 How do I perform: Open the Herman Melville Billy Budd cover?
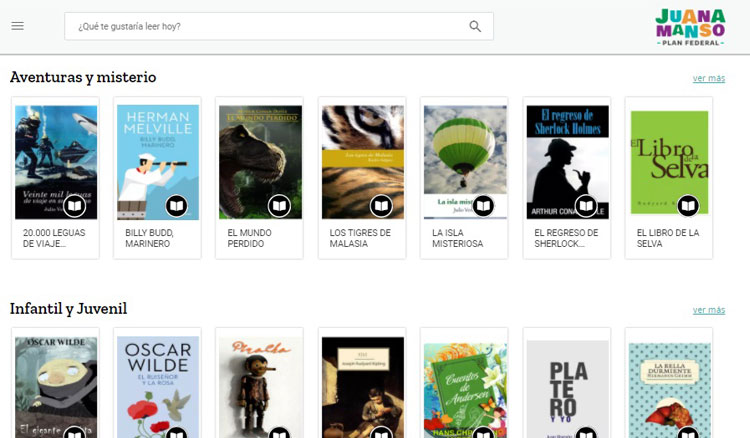click(158, 162)
